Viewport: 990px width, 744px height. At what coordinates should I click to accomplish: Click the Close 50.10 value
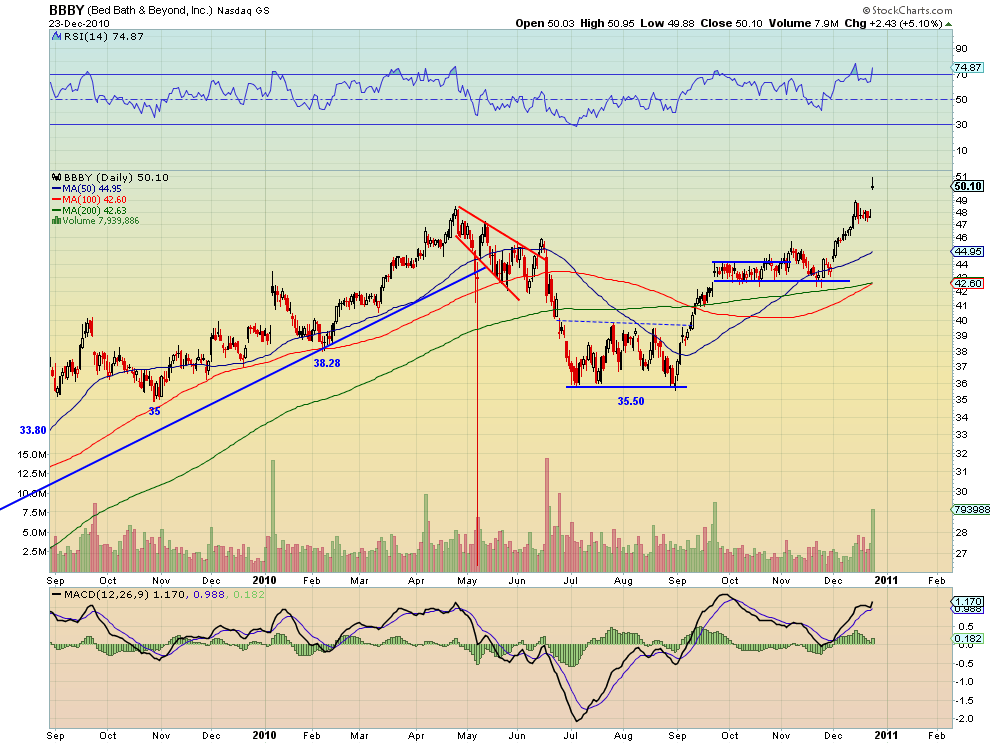click(732, 23)
